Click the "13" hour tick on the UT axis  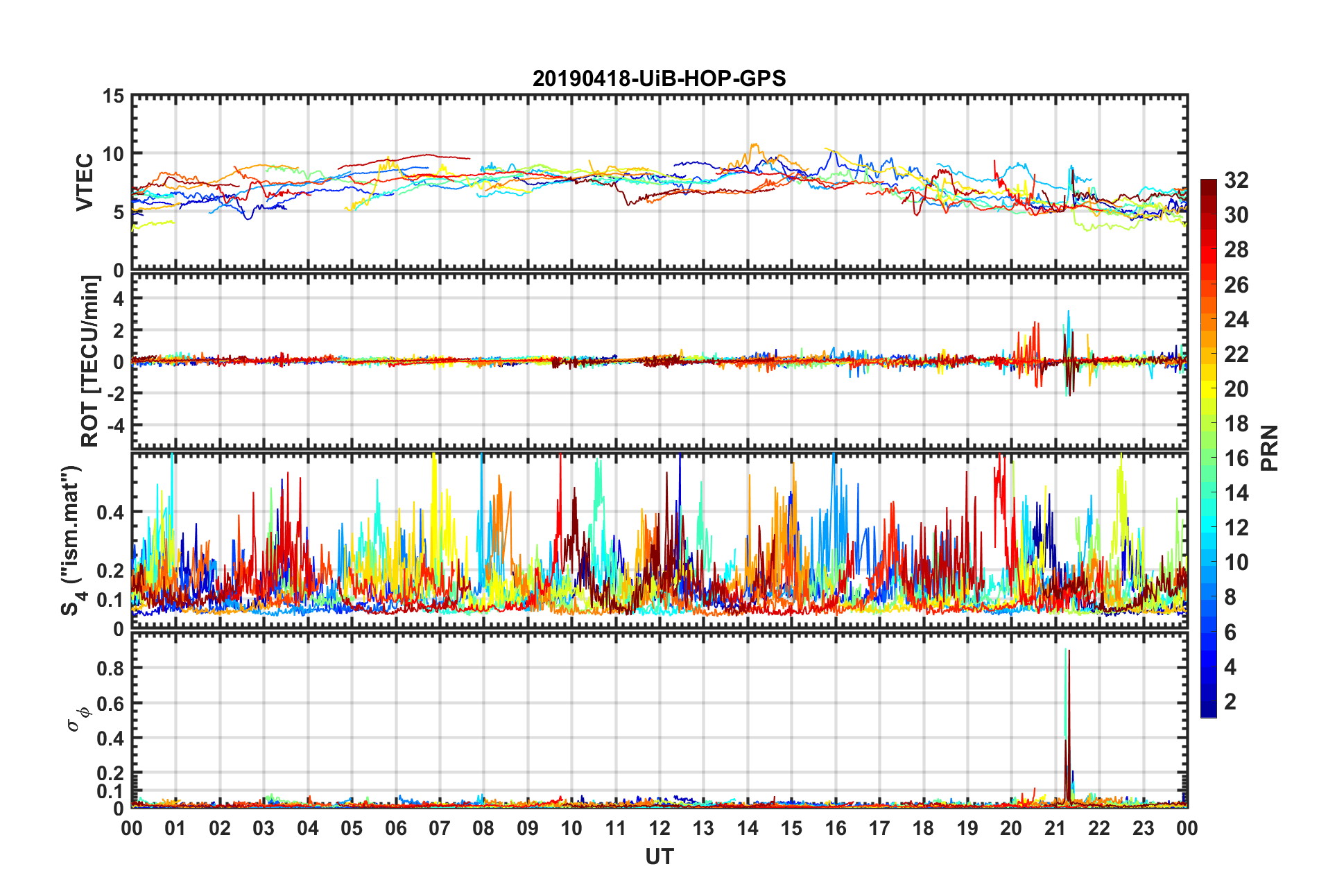pyautogui.click(x=704, y=829)
